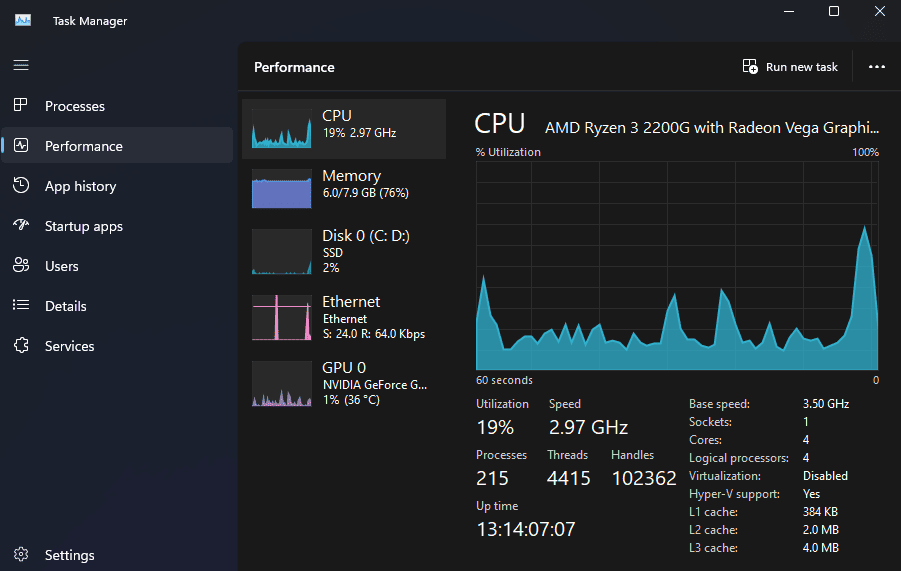Open the three-dot more options menu
Image resolution: width=901 pixels, height=571 pixels.
coord(877,67)
